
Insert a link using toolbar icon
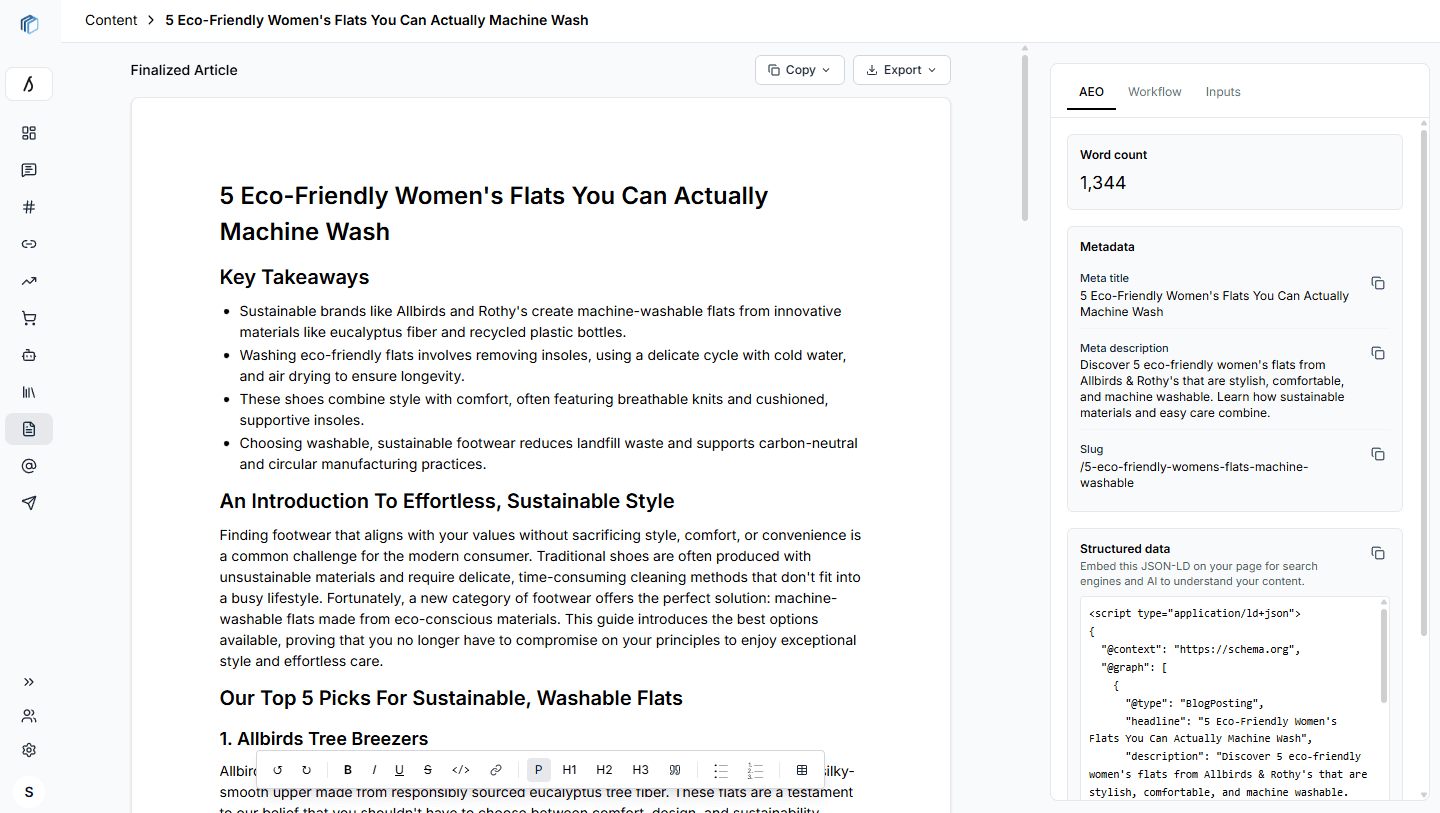(496, 770)
